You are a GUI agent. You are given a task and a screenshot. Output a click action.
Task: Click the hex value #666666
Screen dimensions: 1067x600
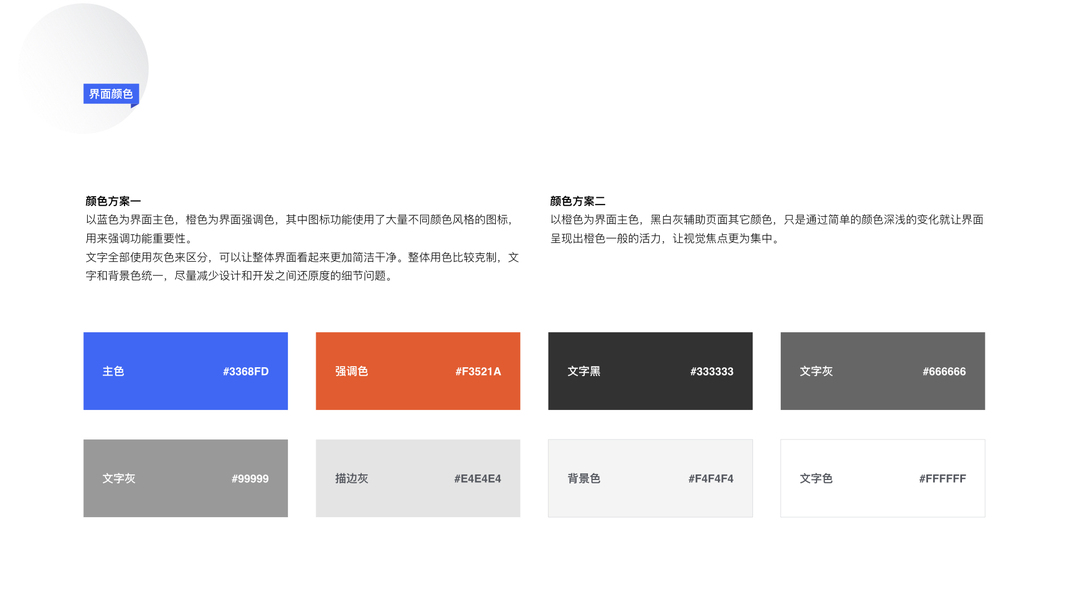point(944,371)
